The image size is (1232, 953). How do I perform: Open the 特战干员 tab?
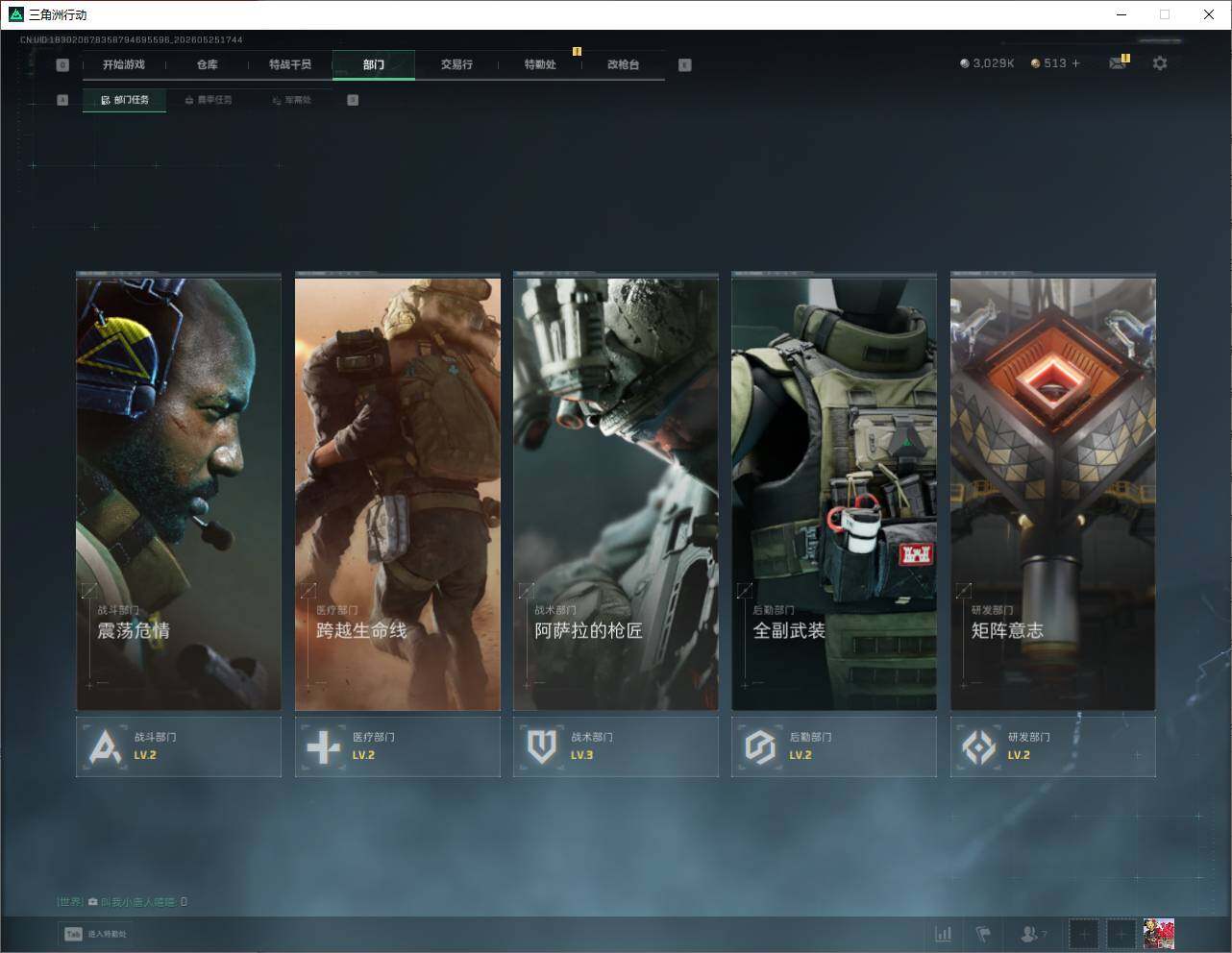(290, 64)
